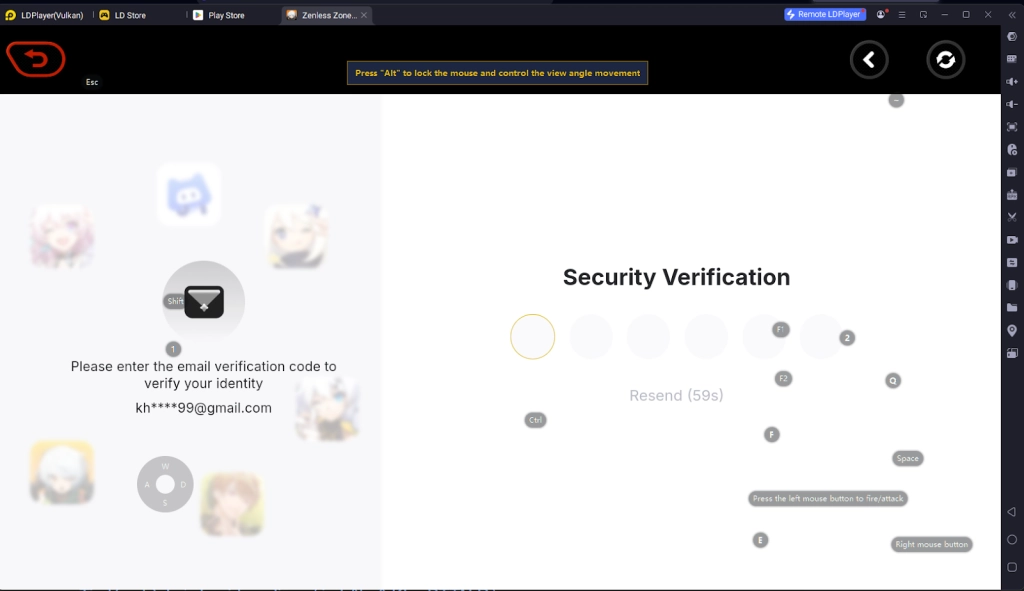Open the operation recorder mouse icon

[1012, 150]
